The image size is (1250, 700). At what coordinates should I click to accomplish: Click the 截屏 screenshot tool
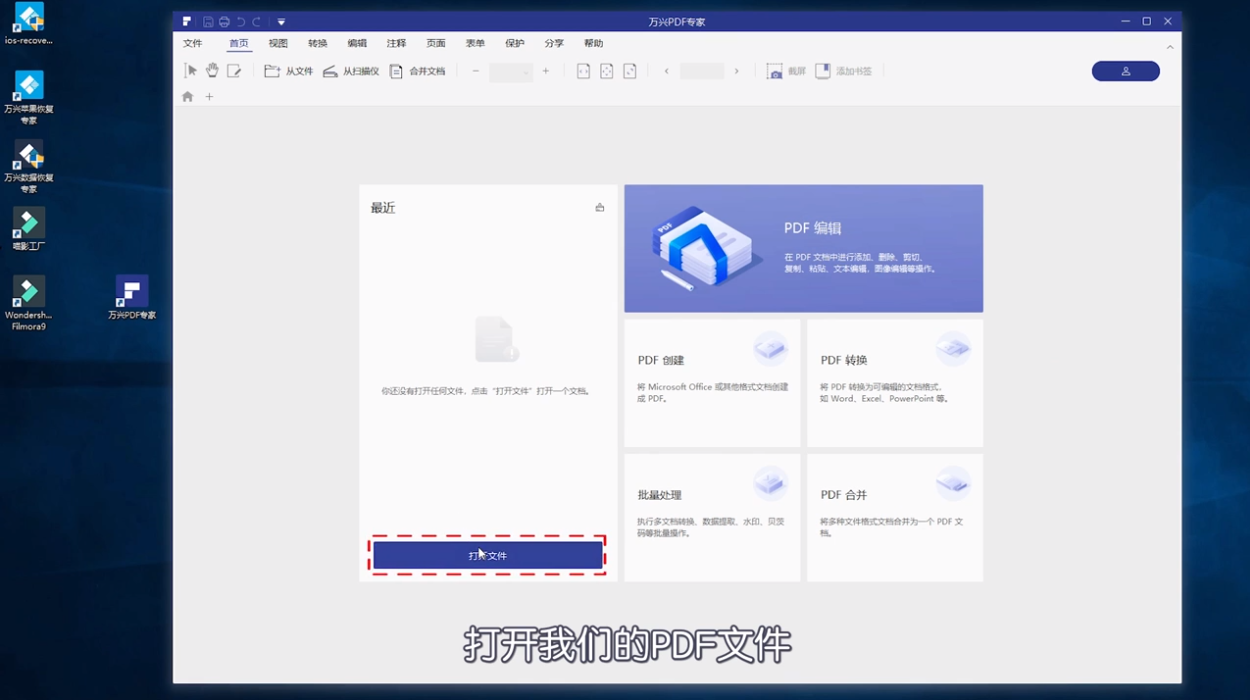[786, 71]
